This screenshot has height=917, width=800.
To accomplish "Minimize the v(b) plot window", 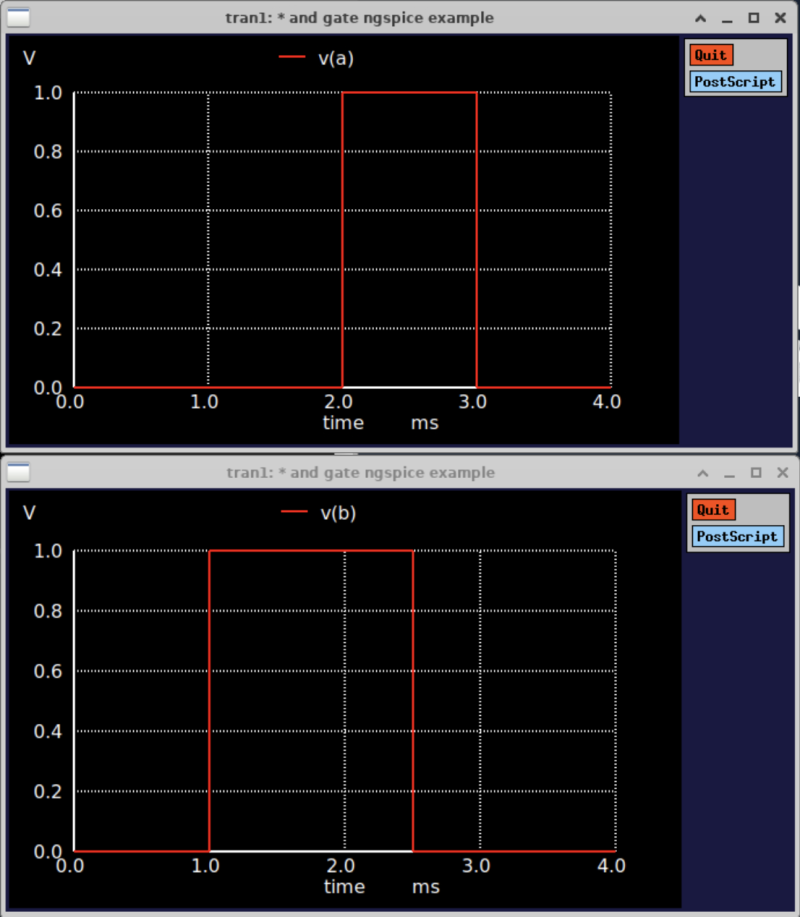I will [x=729, y=472].
